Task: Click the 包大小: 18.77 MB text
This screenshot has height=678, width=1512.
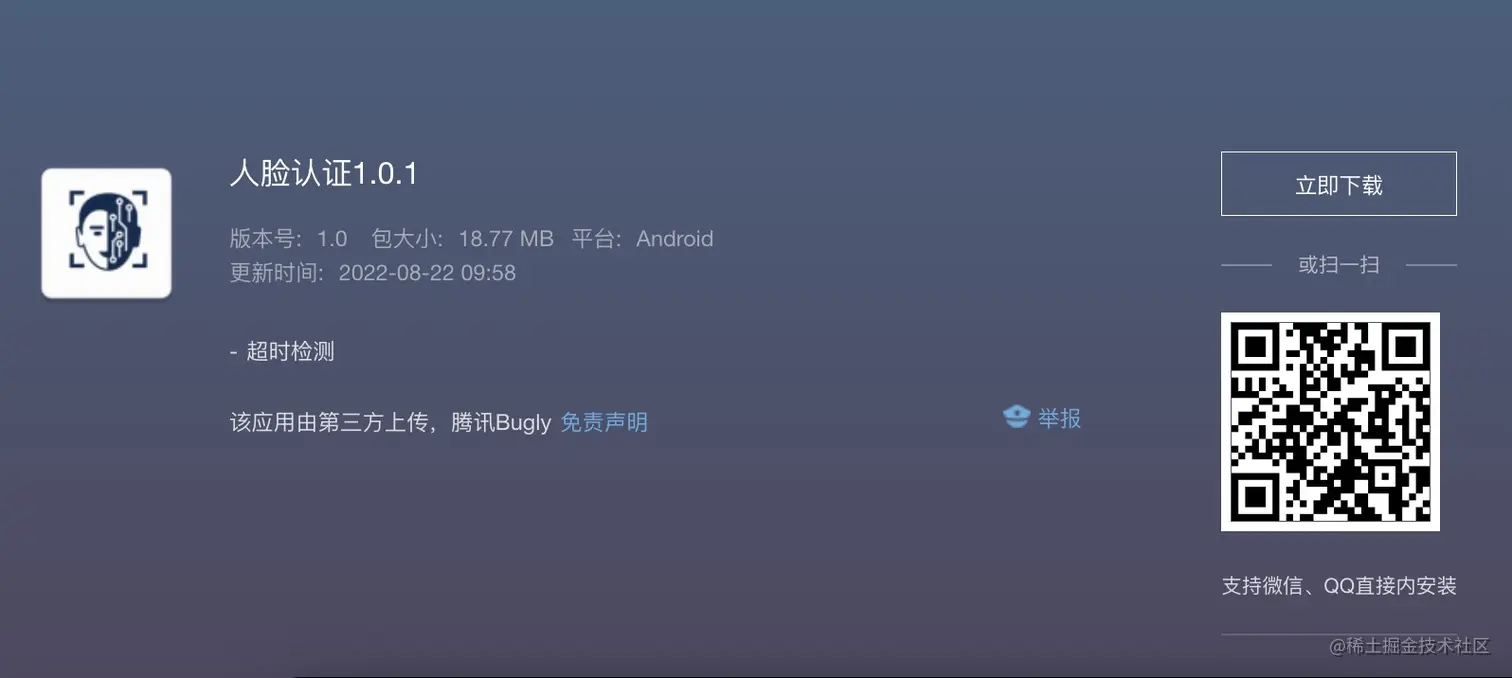Action: pos(462,239)
